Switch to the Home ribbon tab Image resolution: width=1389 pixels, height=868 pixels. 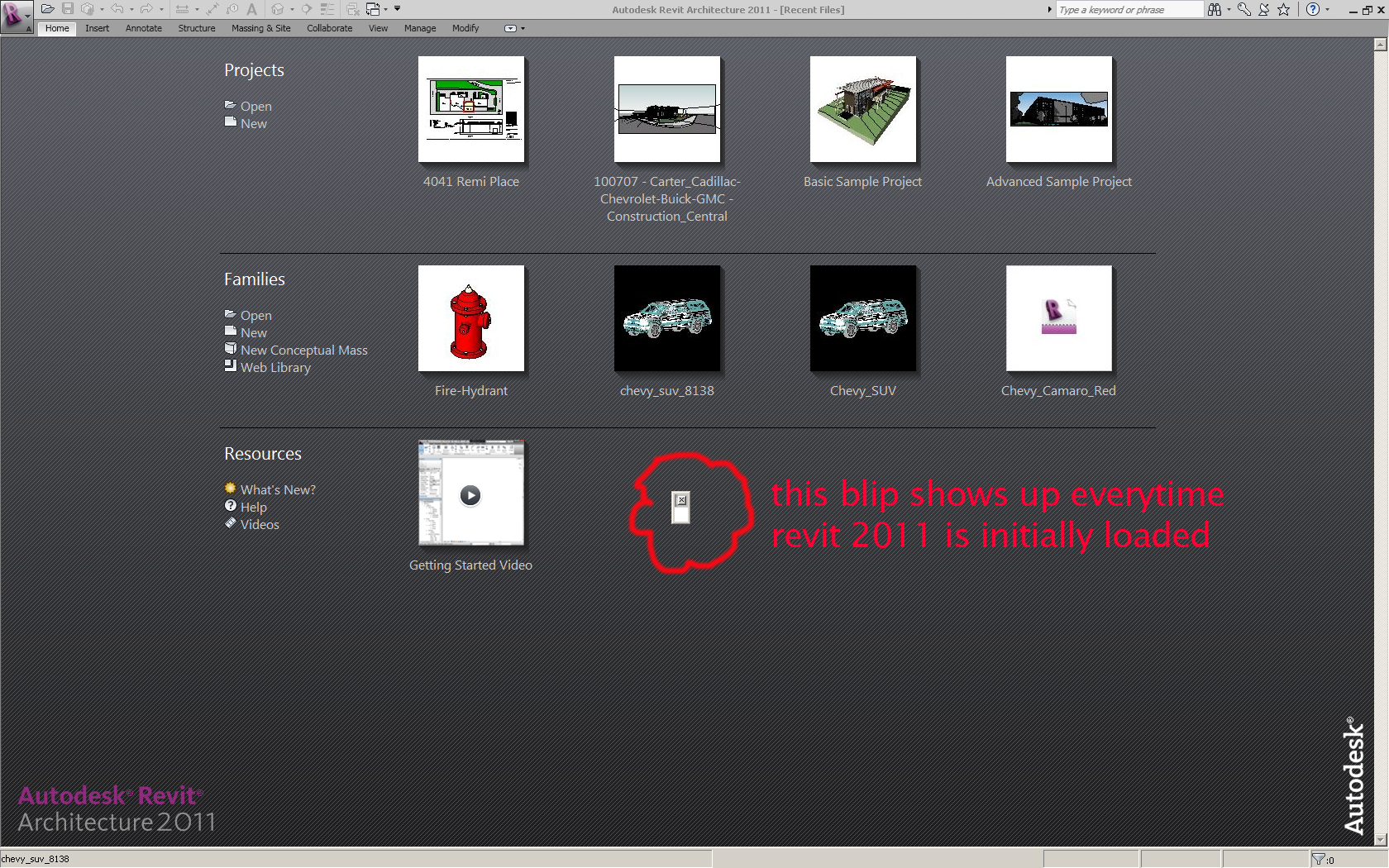point(57,28)
